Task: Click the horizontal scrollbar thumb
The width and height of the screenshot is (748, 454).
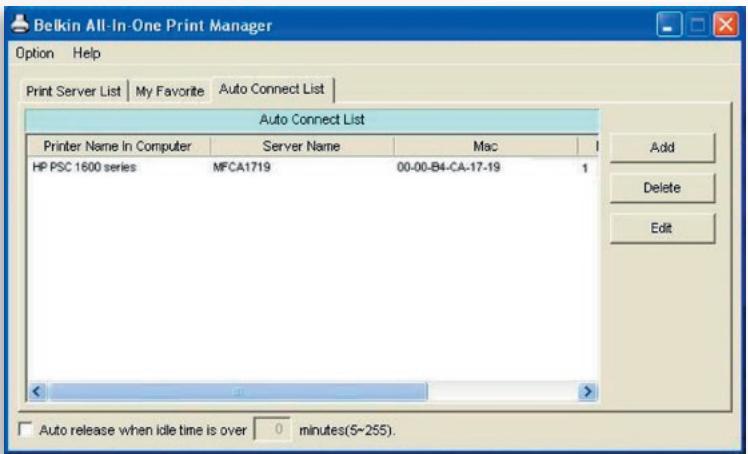Action: pos(239,392)
